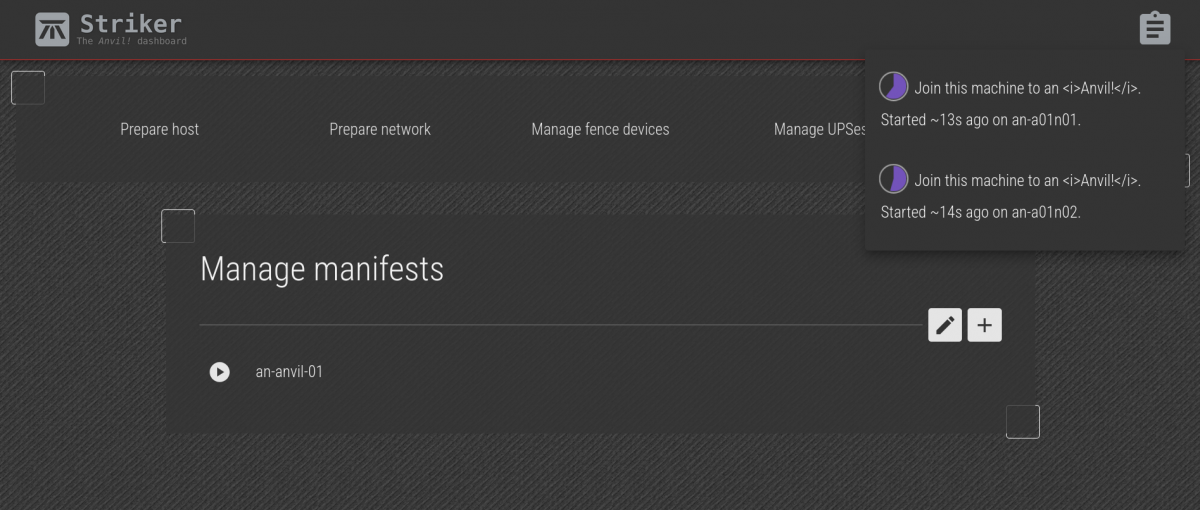Screen dimensions: 1200x510
Task: Switch to the Prepare host tab
Action: [159, 129]
